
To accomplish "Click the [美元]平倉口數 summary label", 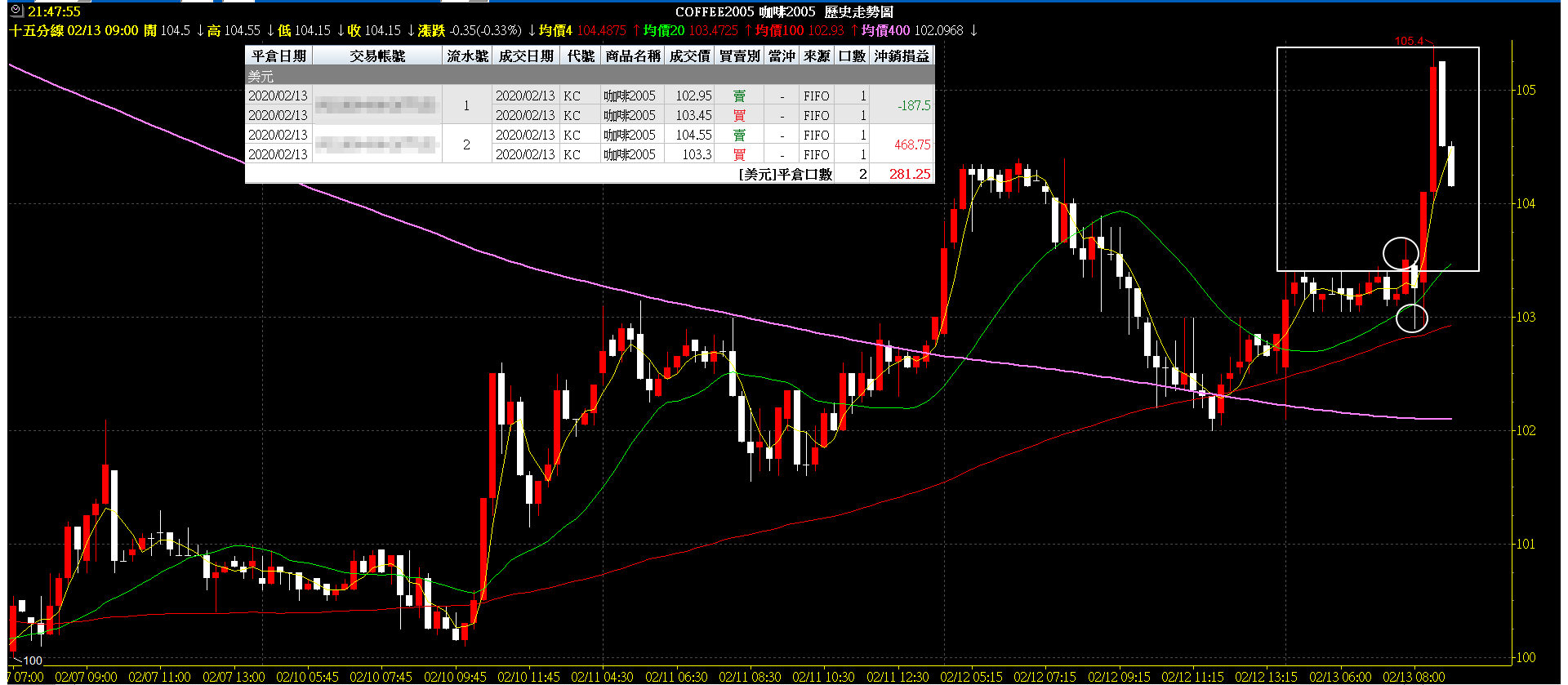I will 785,174.
